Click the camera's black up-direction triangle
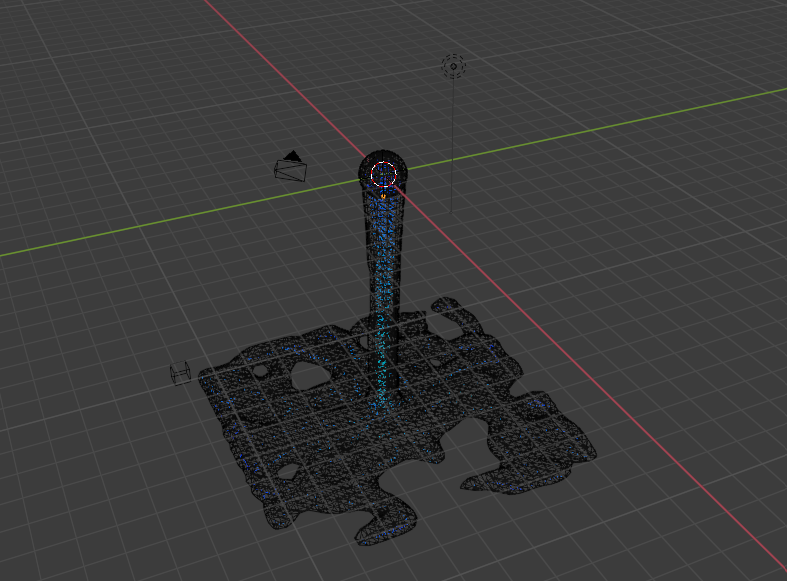Viewport: 787px width, 581px height. (x=292, y=156)
